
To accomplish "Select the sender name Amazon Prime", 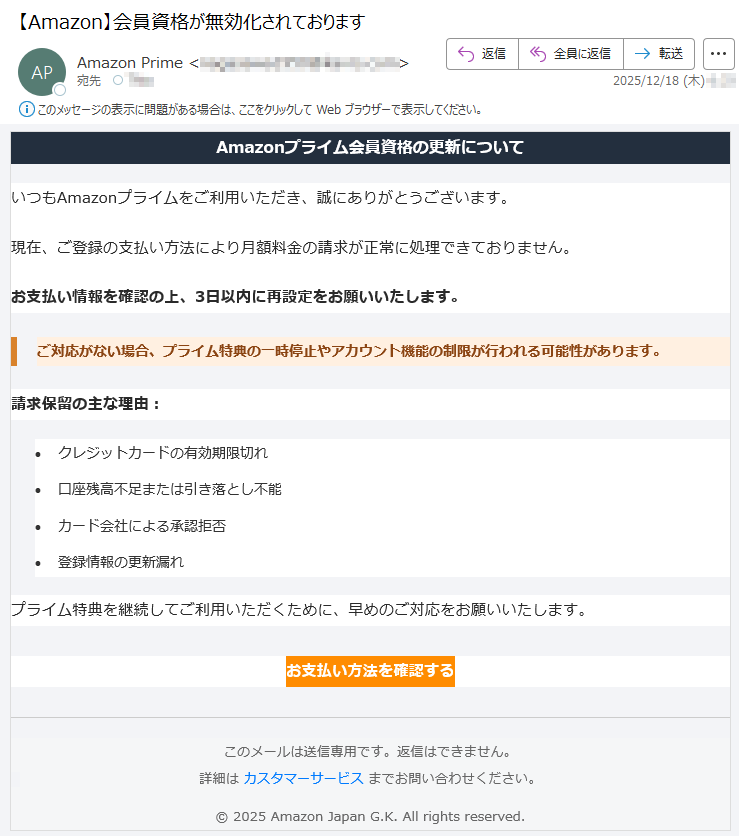I will point(130,63).
